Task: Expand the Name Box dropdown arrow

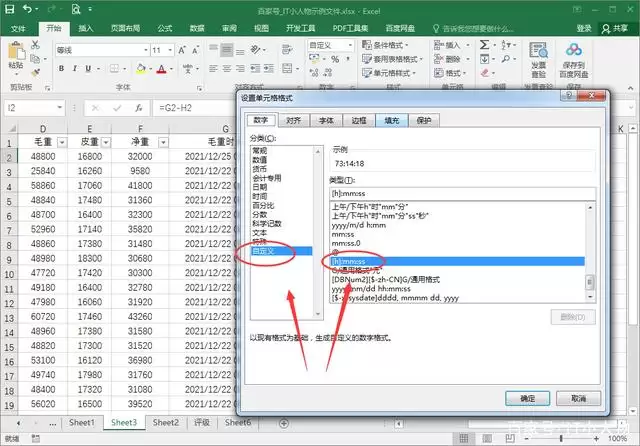Action: pyautogui.click(x=60, y=108)
